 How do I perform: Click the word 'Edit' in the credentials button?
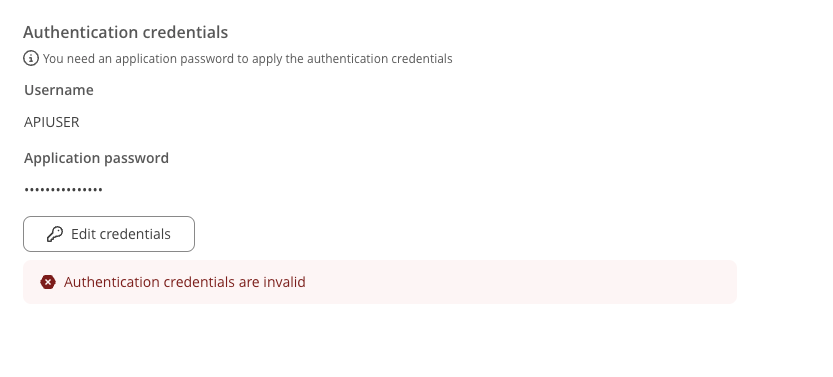click(83, 234)
